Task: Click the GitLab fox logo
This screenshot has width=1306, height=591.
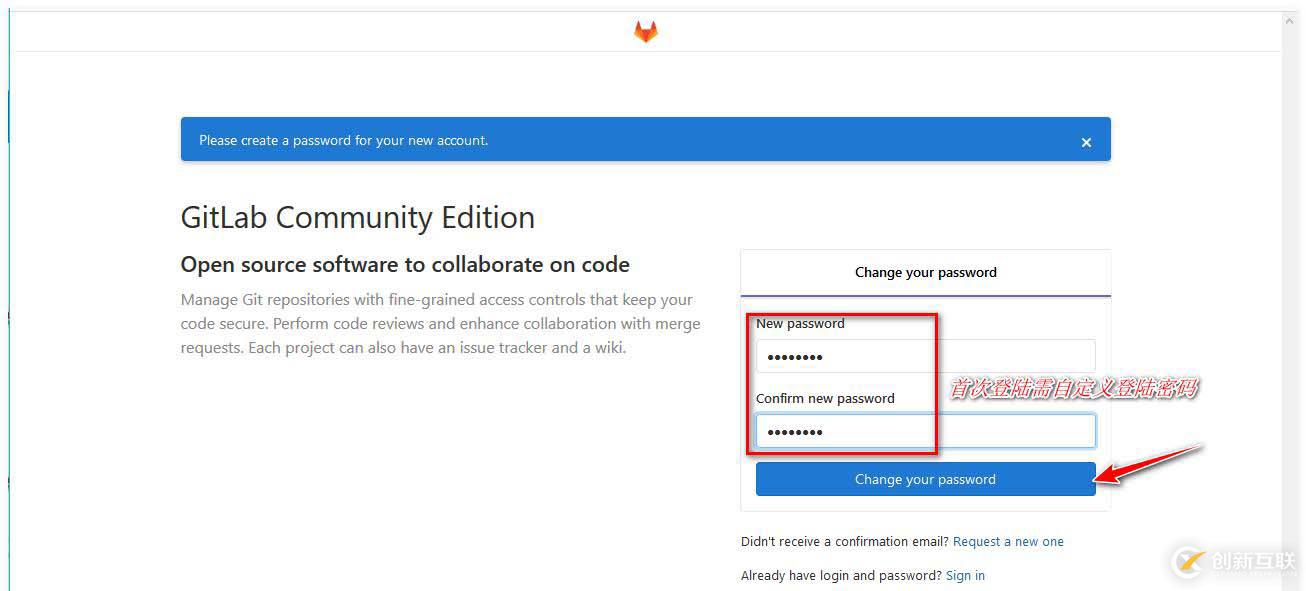Action: coord(646,32)
